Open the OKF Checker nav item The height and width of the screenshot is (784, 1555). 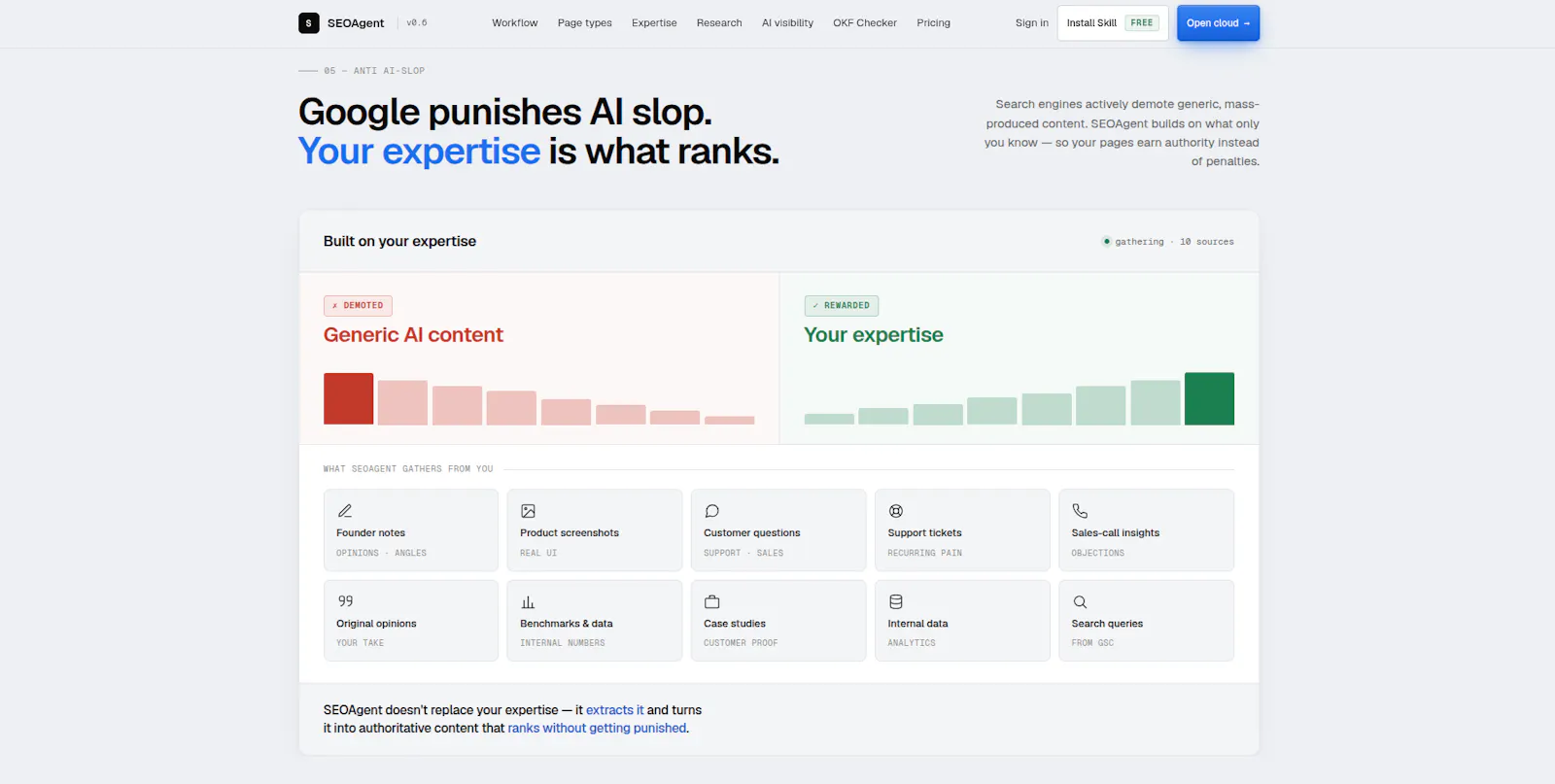pyautogui.click(x=865, y=23)
